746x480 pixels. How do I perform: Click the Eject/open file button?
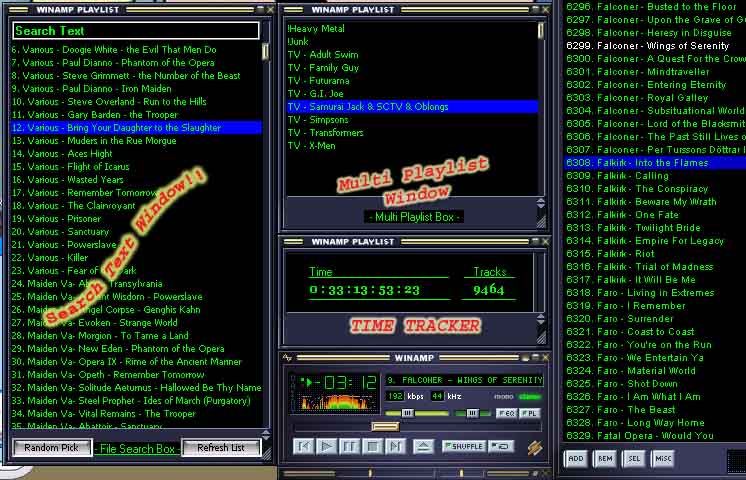click(423, 447)
